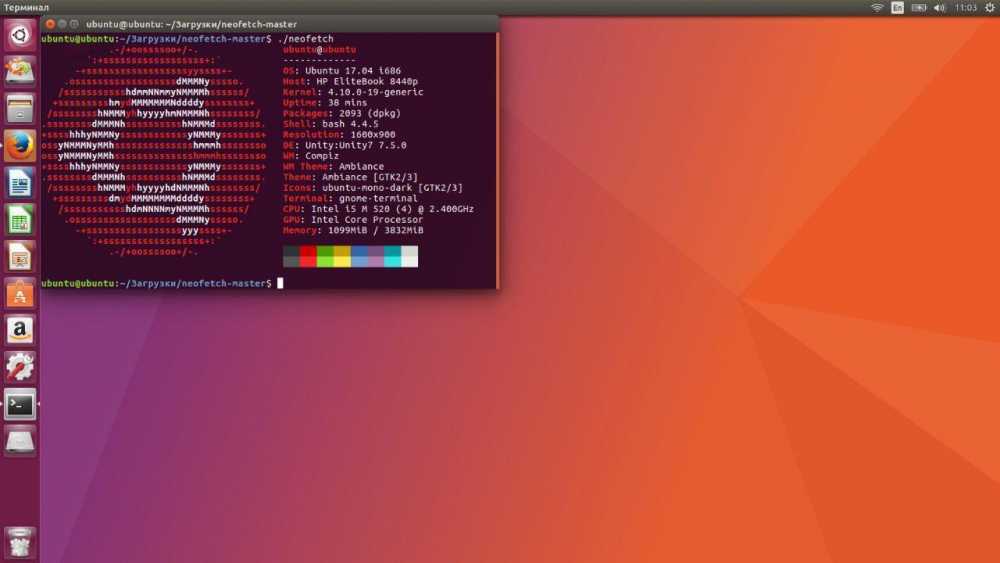Click the 'GPU: Intel Core Processor' line
This screenshot has width=1000, height=563.
point(353,219)
